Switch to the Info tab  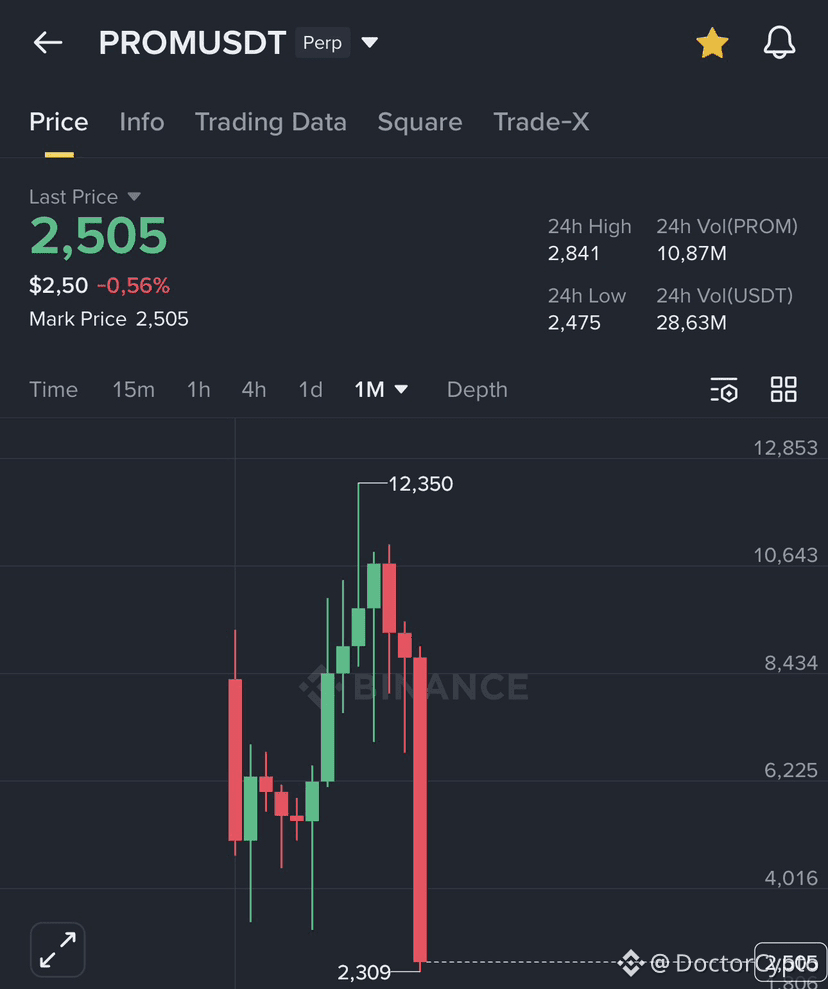141,122
